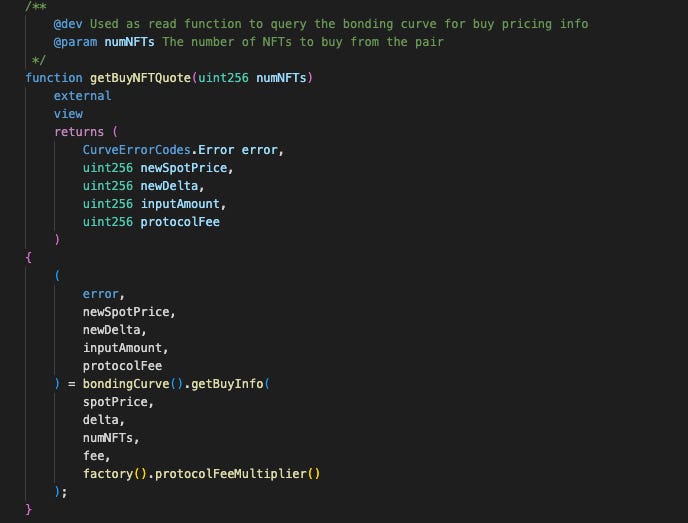Click the 'delta,' argument
The image size is (688, 523).
104,420
